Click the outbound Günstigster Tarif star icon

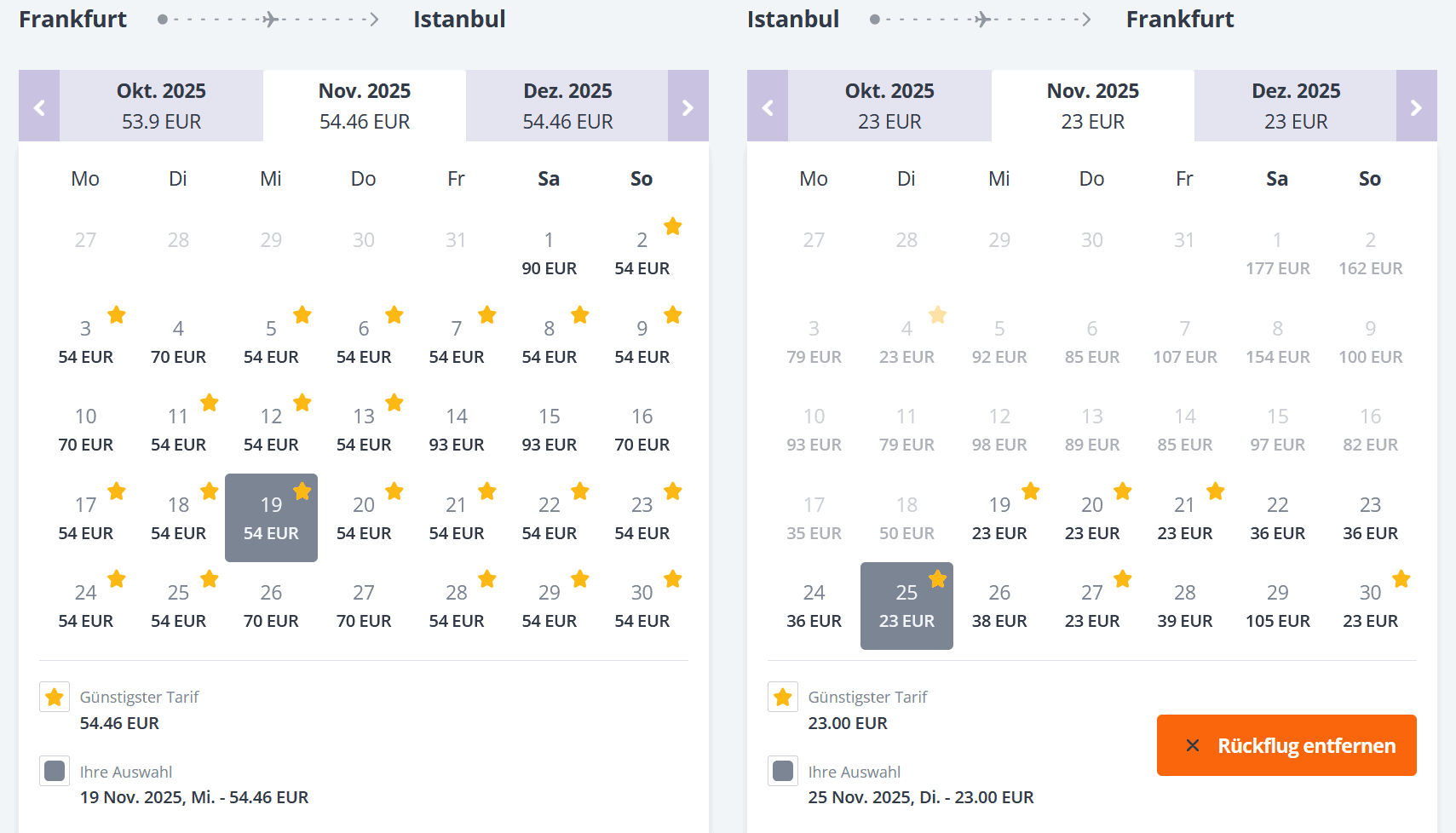pos(55,697)
